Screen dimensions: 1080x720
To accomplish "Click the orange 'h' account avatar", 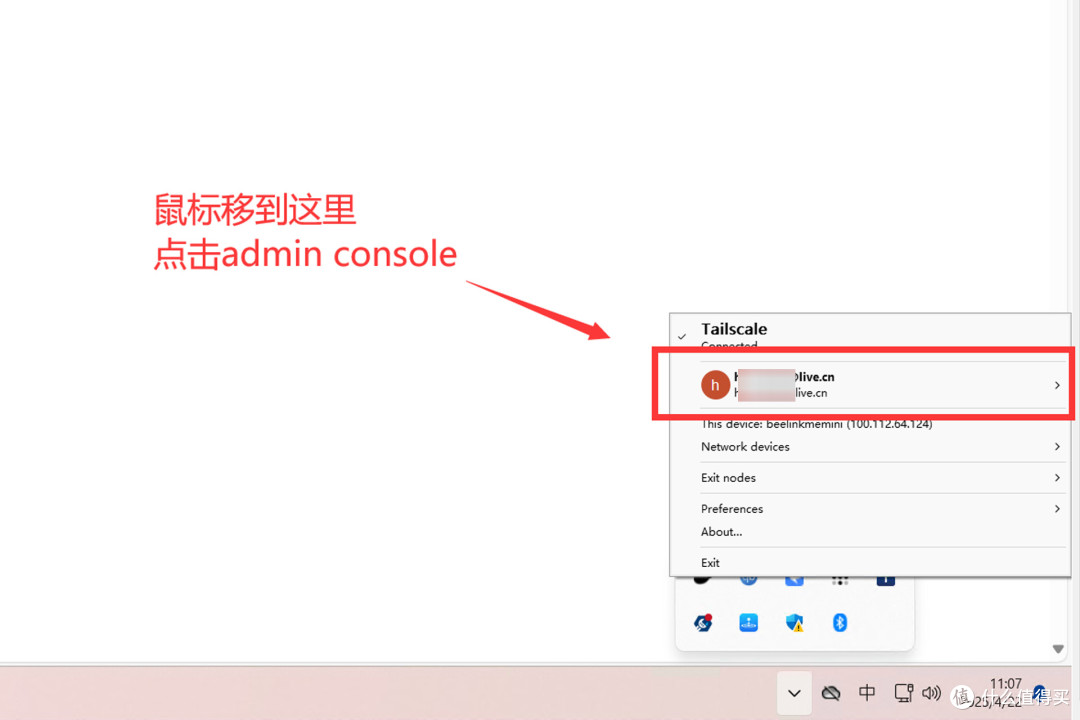I will click(x=715, y=384).
